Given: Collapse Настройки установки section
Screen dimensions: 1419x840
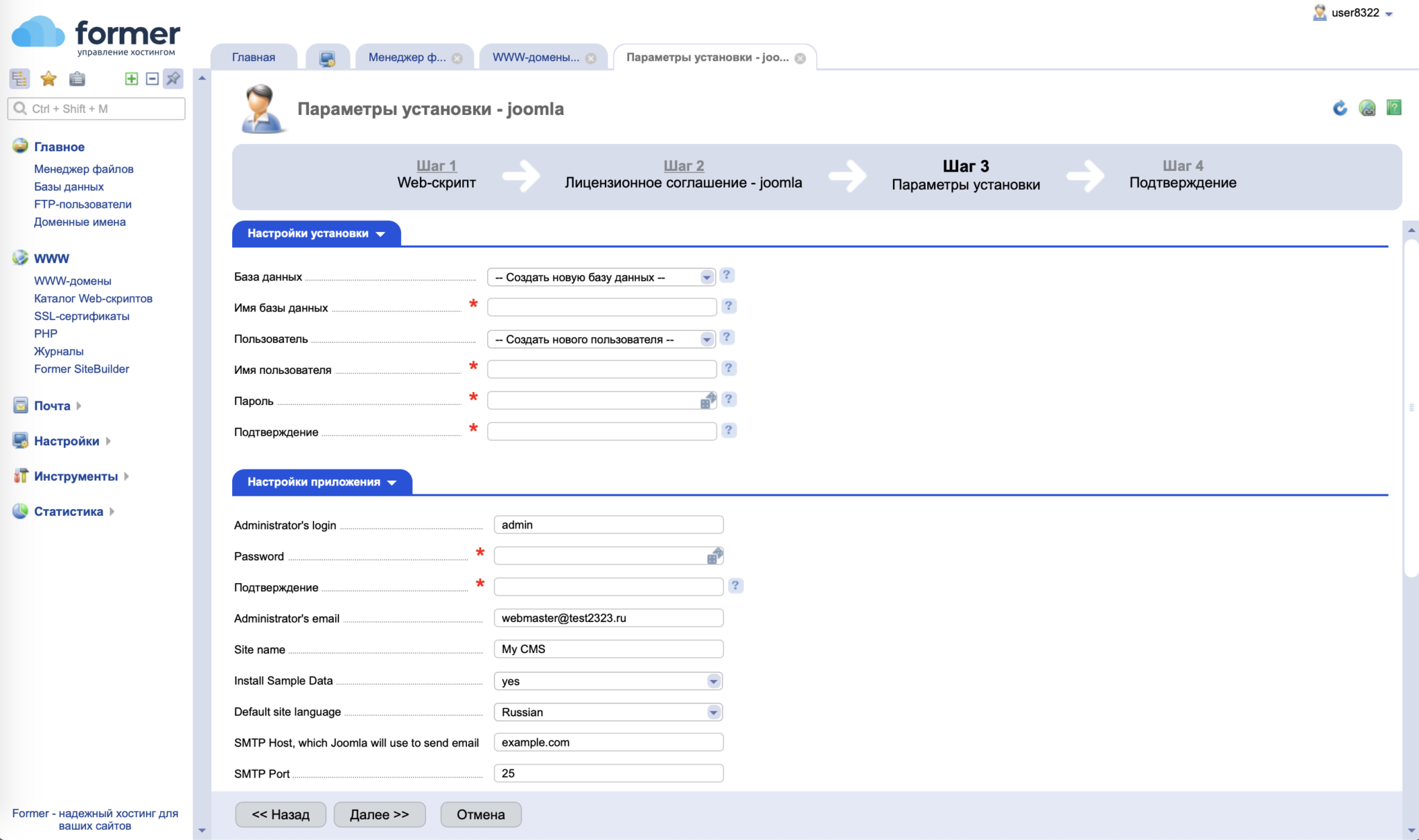Looking at the screenshot, I should tap(316, 233).
